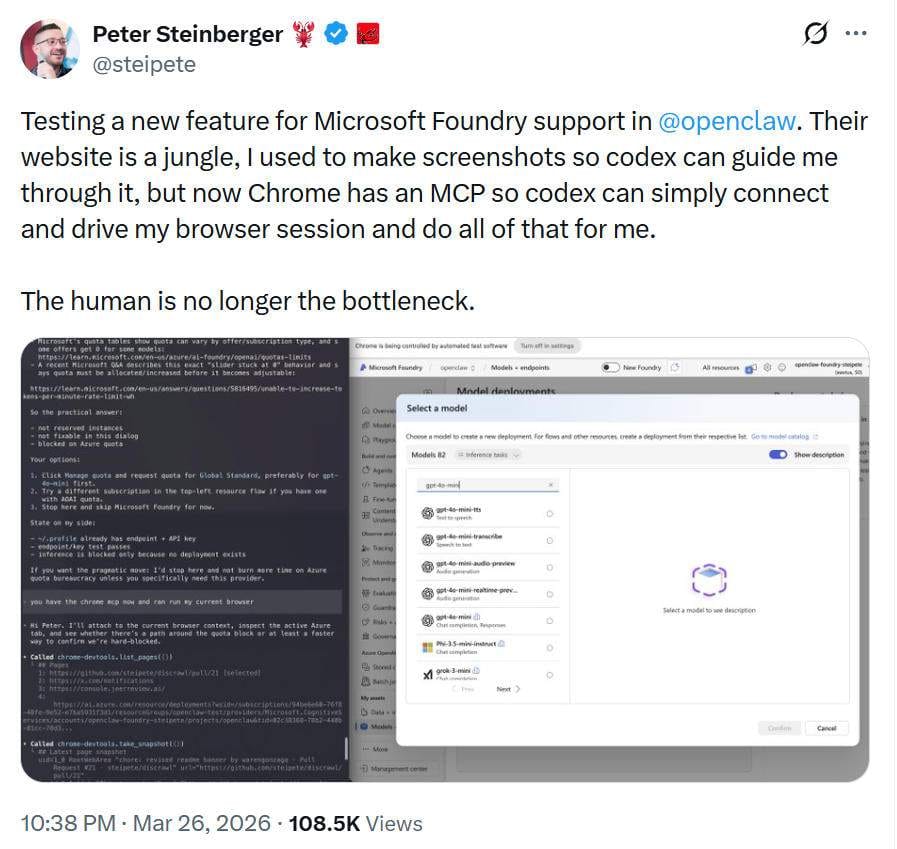Image resolution: width=897 pixels, height=849 pixels.
Task: Select the gpt-4o-mini-transcribe radio button
Action: [549, 540]
